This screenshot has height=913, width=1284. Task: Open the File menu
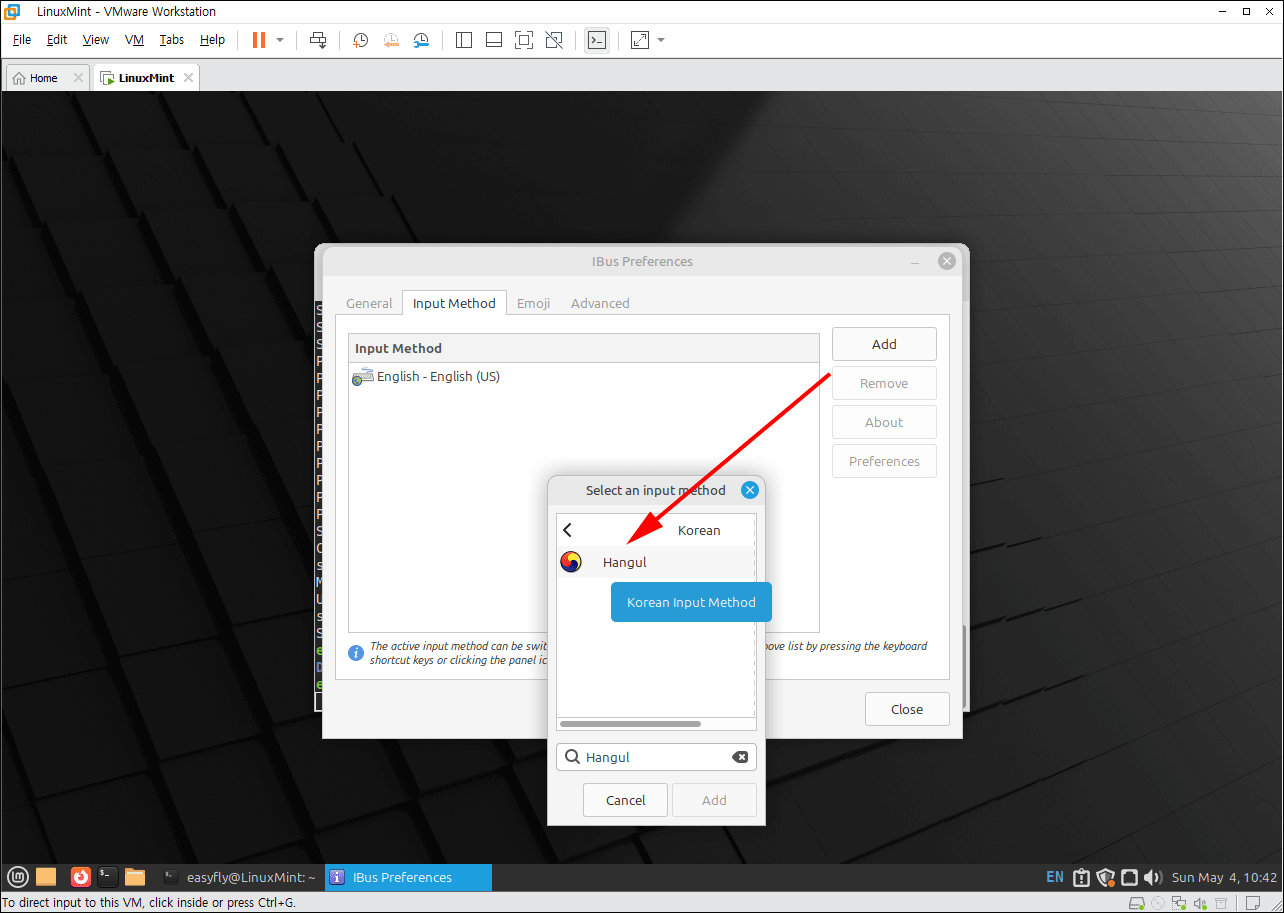(x=22, y=40)
